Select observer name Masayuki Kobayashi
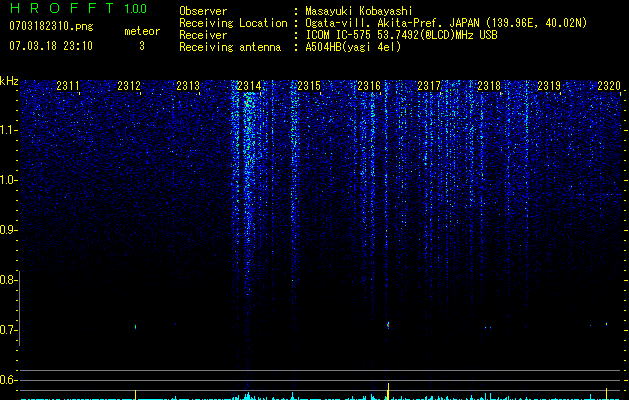This screenshot has width=629, height=400. click(x=359, y=11)
